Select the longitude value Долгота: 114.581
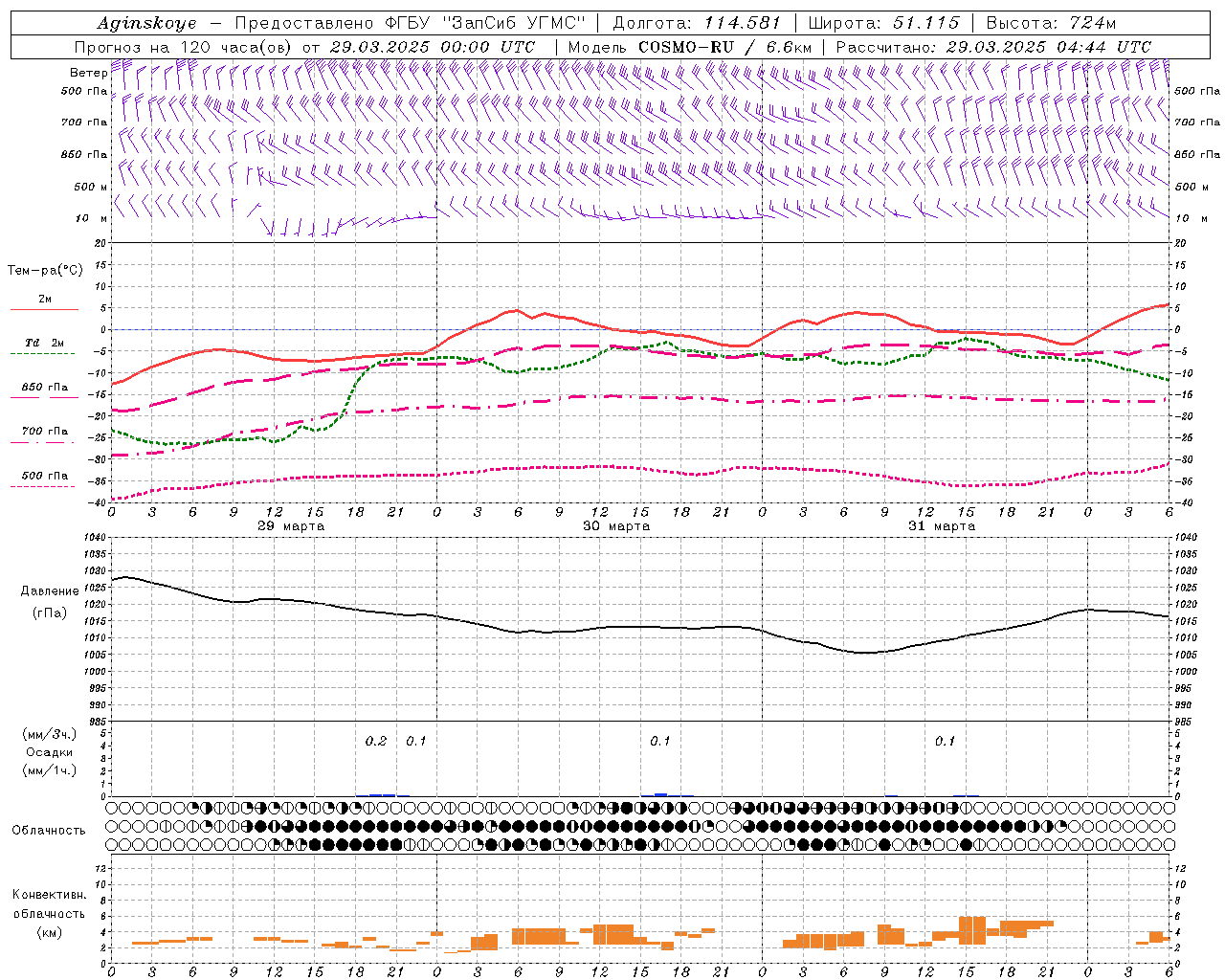The height and width of the screenshot is (980, 1225). coord(697,23)
